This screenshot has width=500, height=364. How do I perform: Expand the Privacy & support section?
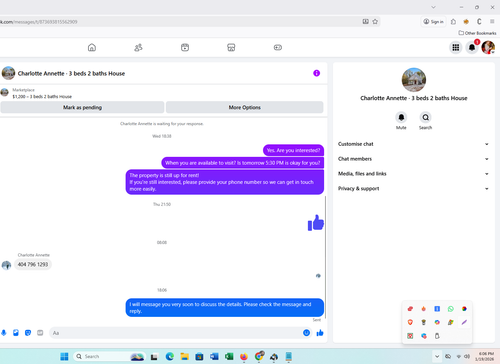(413, 189)
